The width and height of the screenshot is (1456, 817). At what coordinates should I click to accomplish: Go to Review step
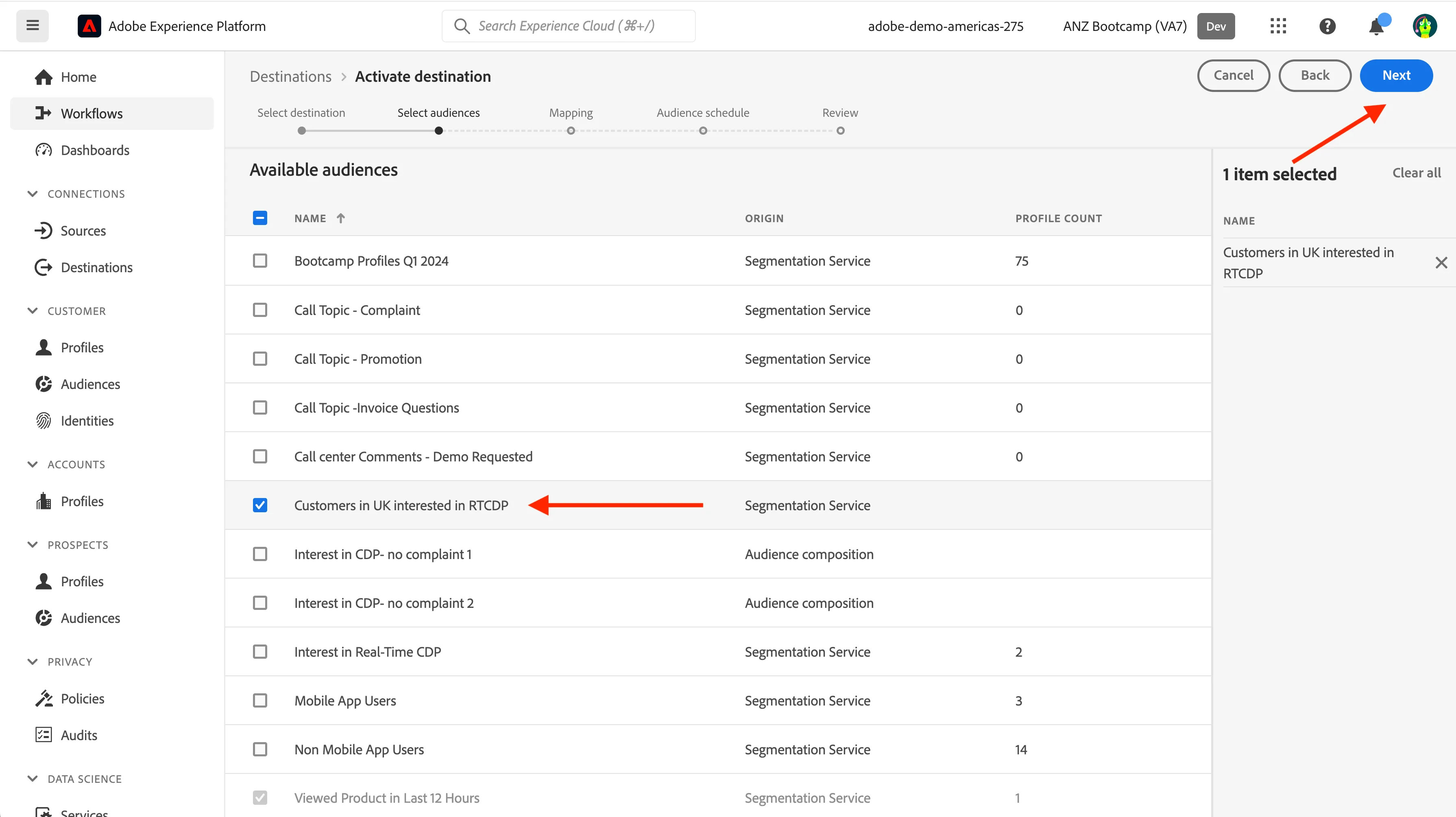point(840,120)
